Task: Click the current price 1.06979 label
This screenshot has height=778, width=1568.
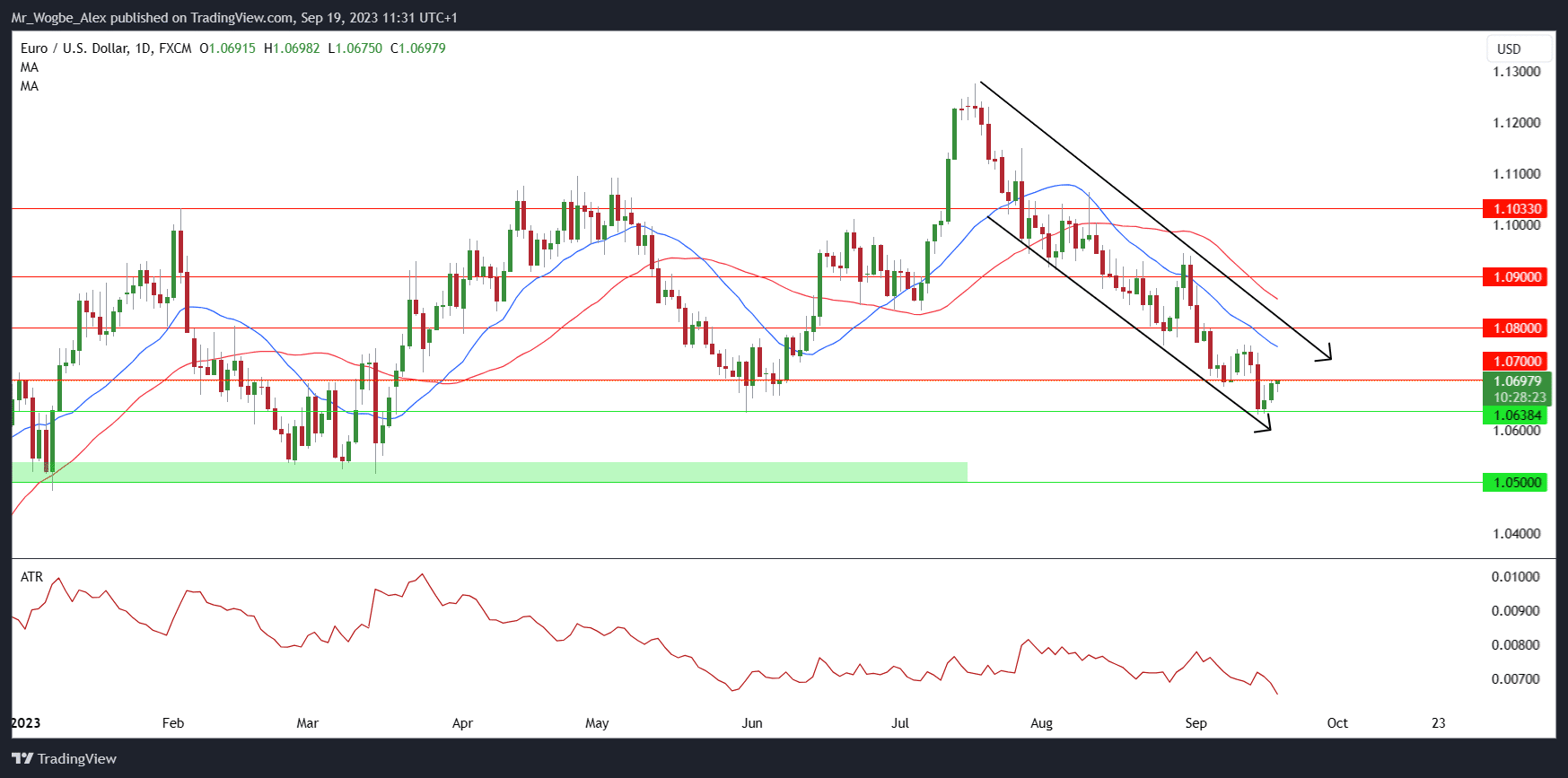Action: click(1517, 381)
